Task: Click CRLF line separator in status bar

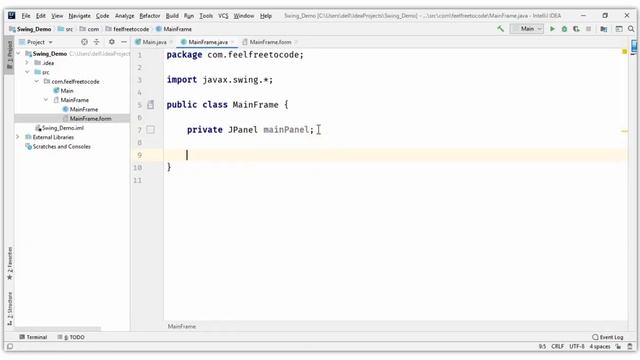Action: tap(557, 347)
